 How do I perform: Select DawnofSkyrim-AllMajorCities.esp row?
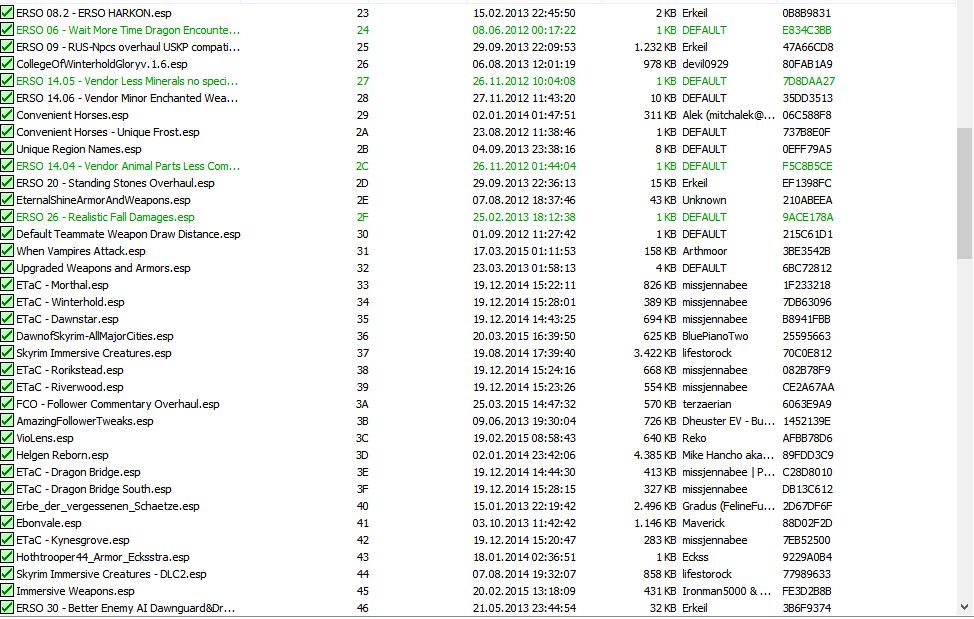tap(94, 335)
